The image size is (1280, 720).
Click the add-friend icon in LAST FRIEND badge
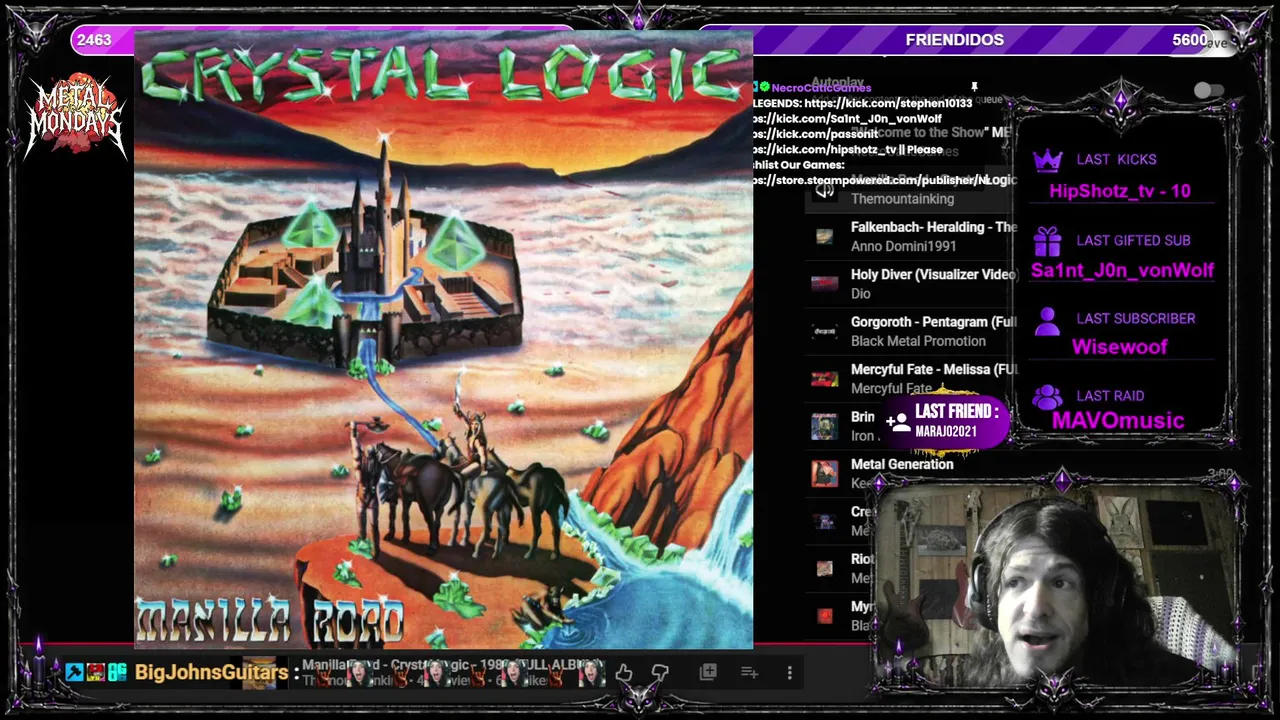click(898, 422)
